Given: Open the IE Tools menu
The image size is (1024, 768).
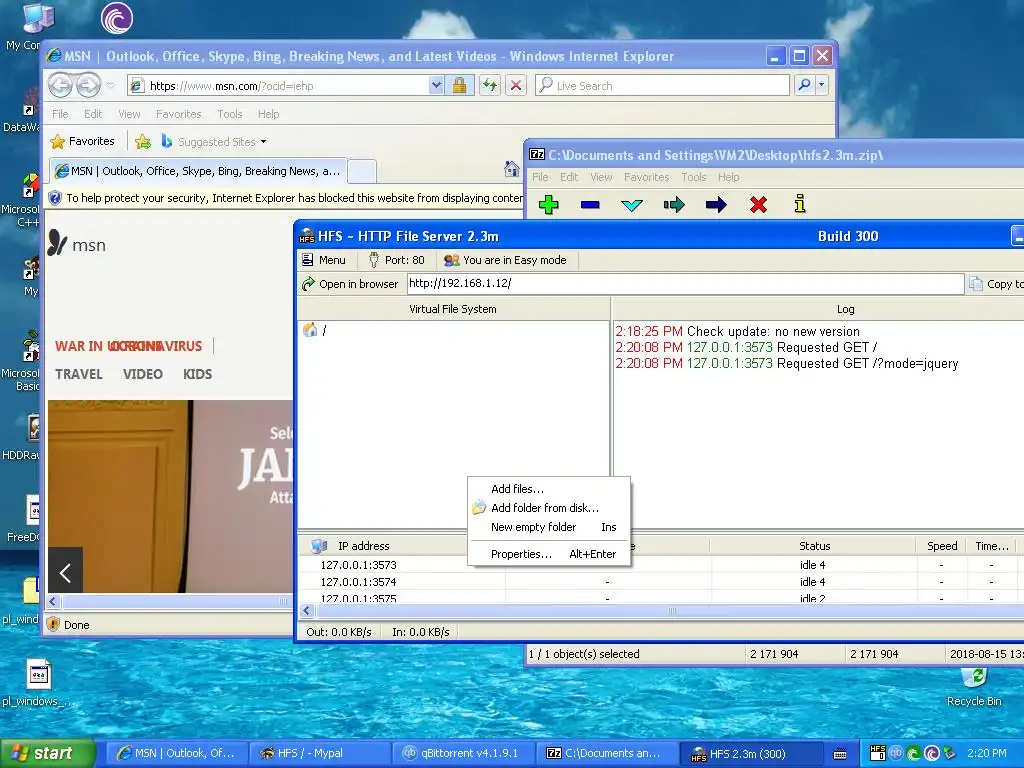Looking at the screenshot, I should (230, 114).
